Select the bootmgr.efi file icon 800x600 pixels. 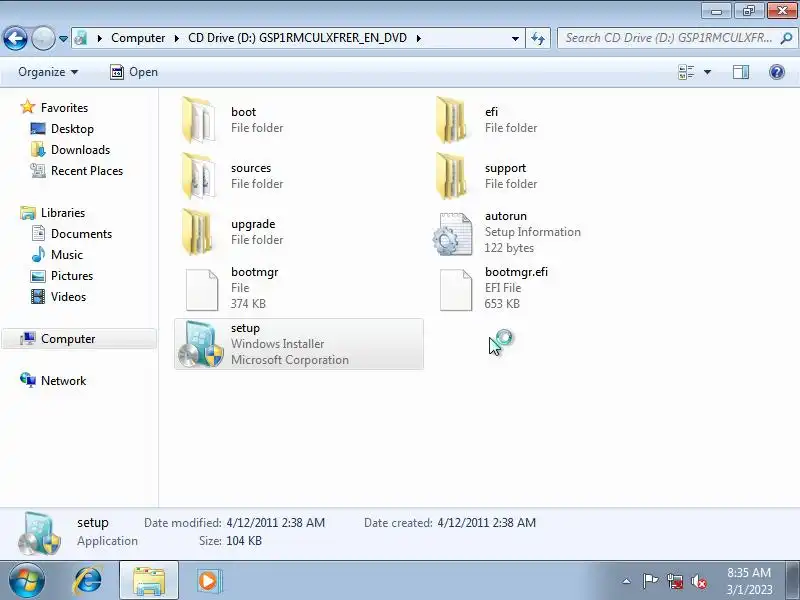coord(456,289)
